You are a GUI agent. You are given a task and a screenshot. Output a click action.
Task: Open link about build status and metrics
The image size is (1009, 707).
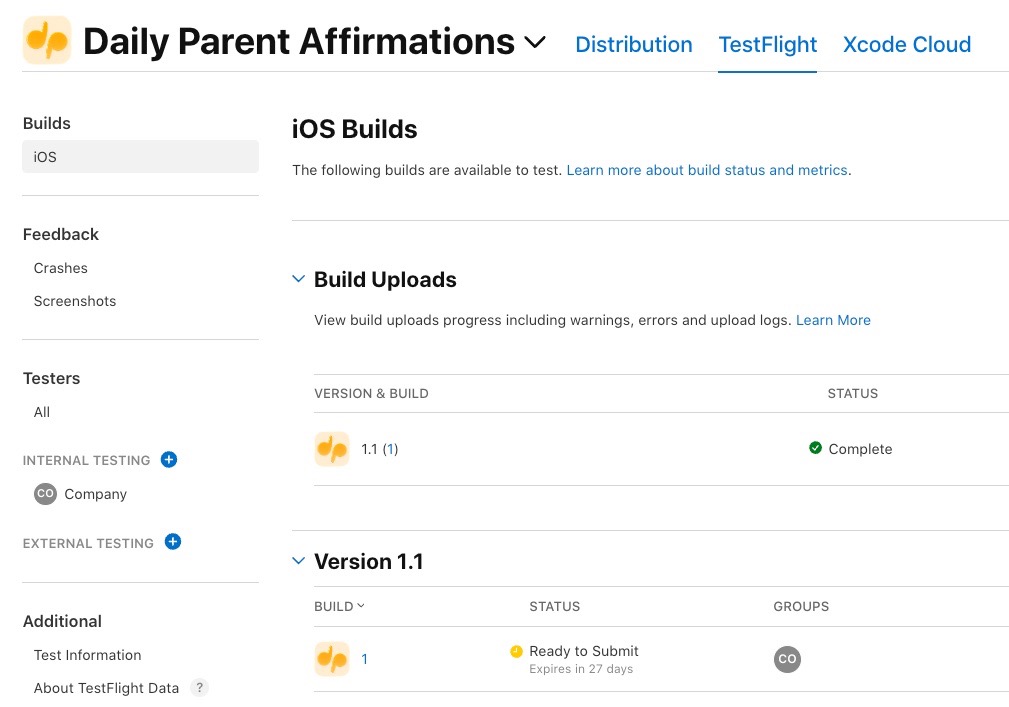click(x=706, y=170)
